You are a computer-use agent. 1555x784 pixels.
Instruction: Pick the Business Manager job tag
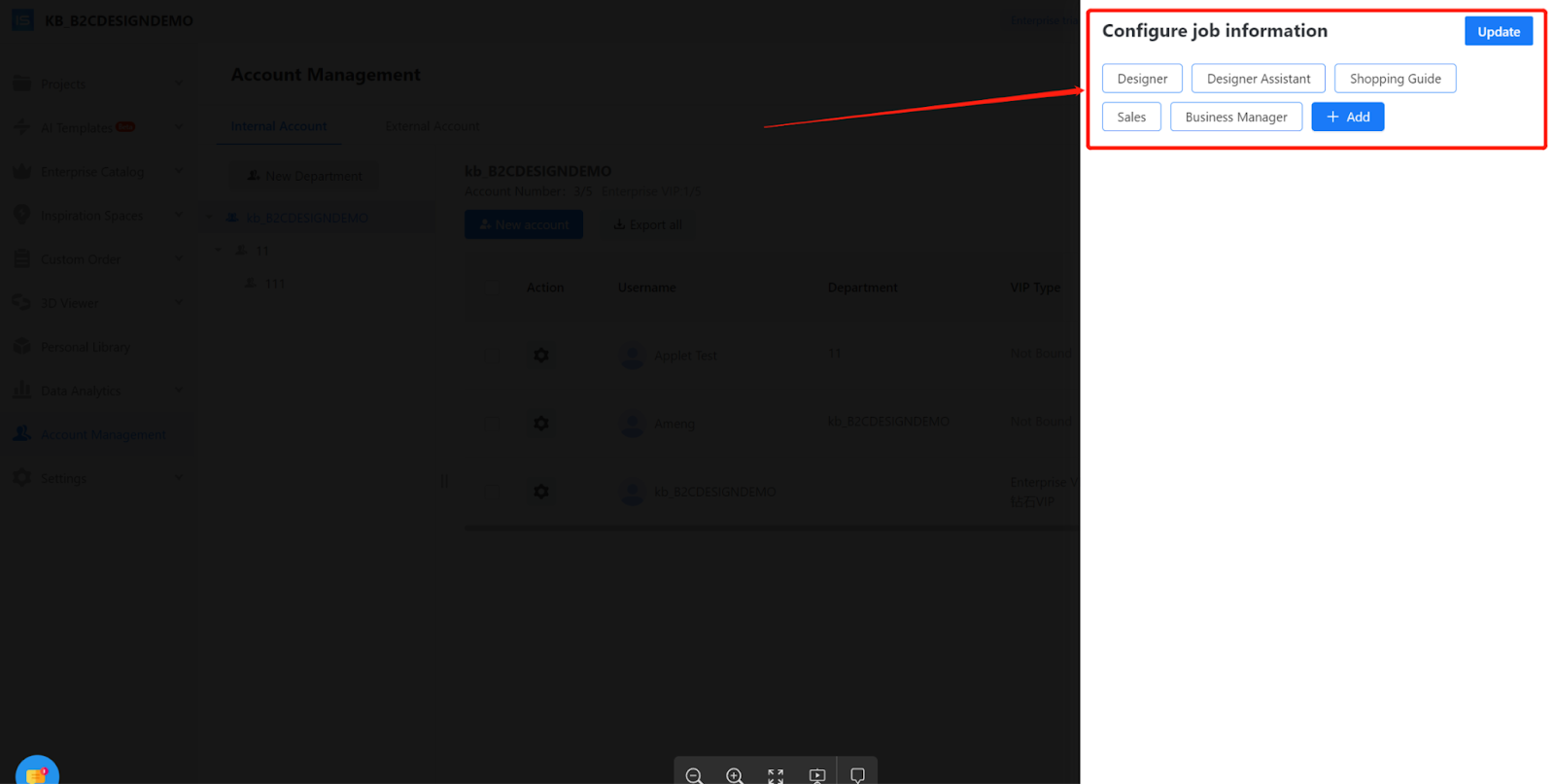point(1236,117)
